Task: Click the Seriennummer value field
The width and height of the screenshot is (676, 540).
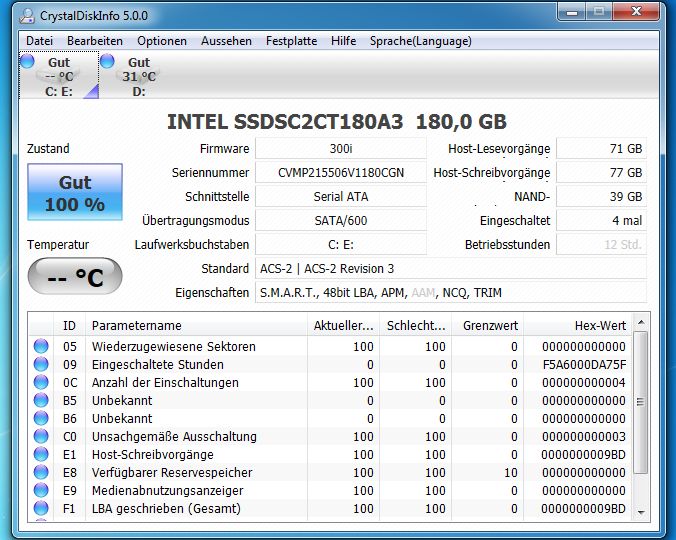Action: tap(341, 173)
